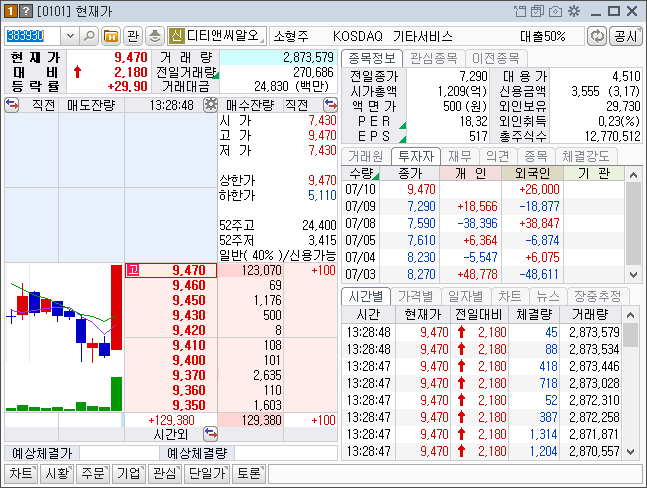
Task: Toggle the EPS label
Action: coord(374,136)
